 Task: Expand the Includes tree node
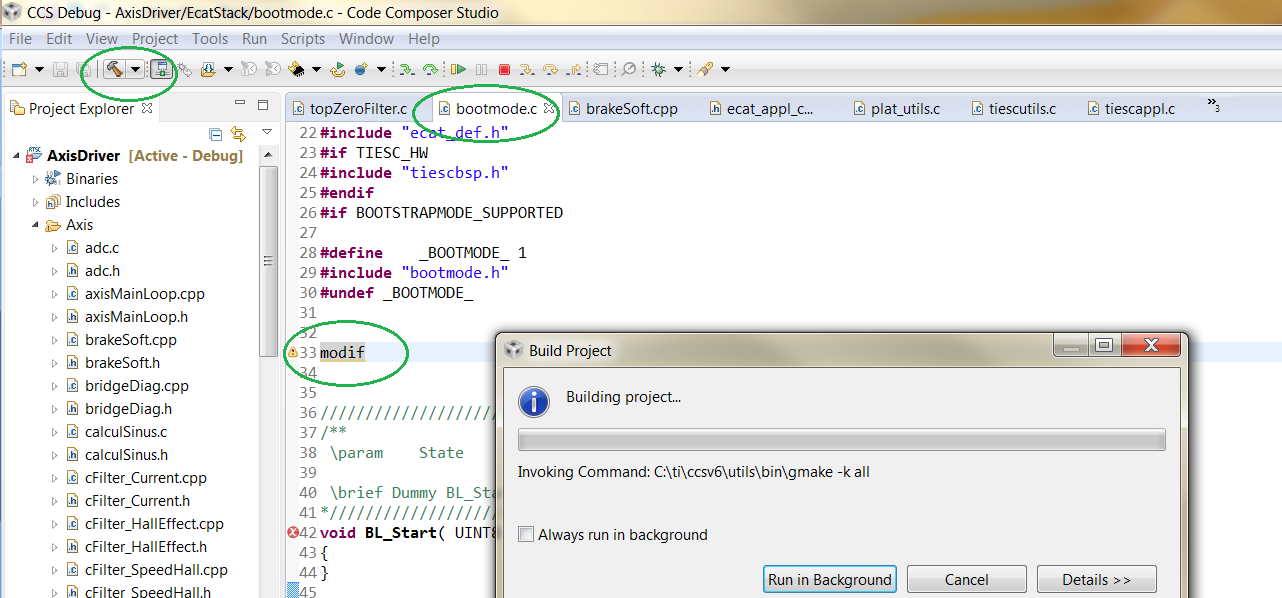pos(36,202)
